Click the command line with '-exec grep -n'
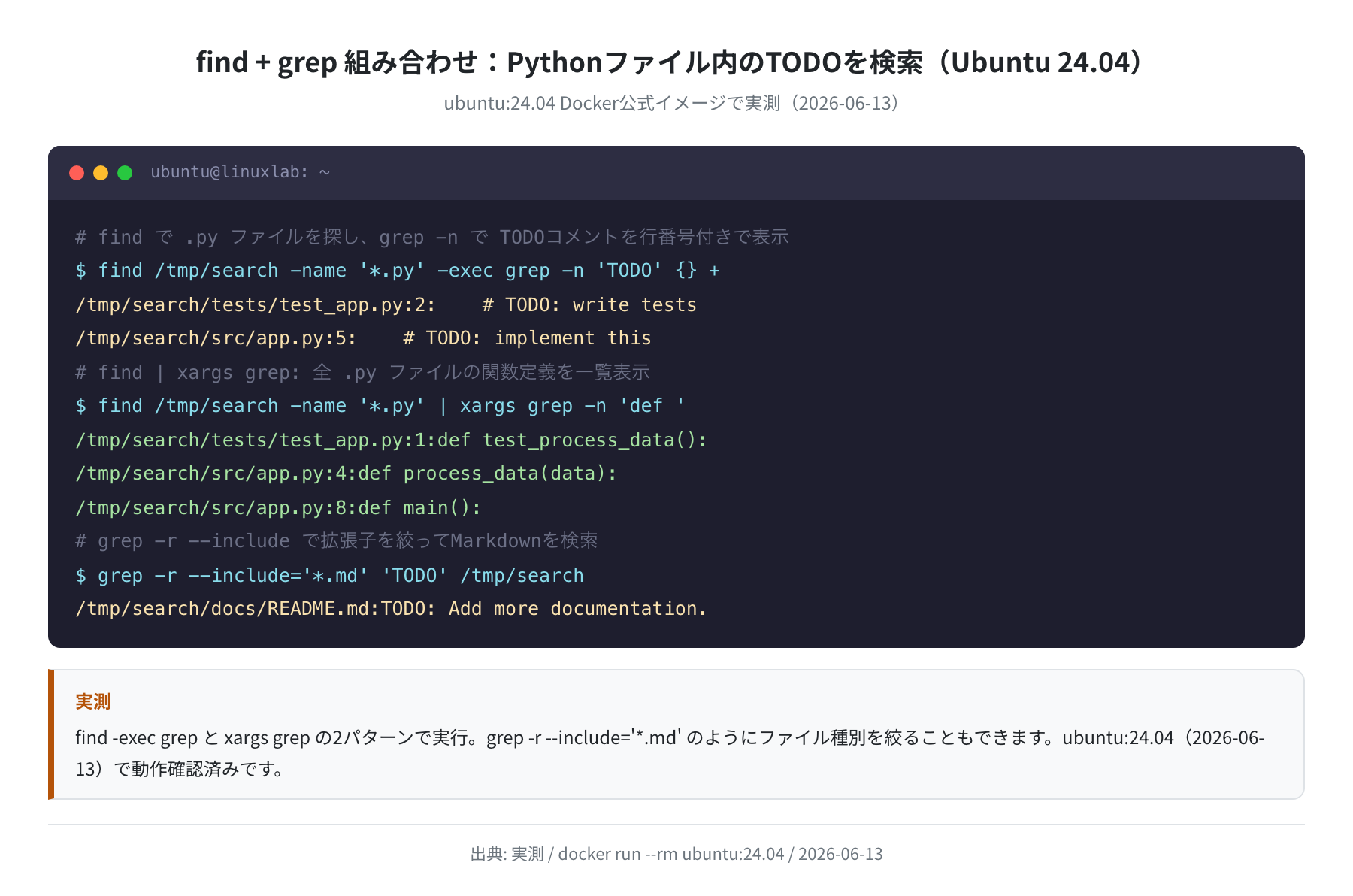Image resolution: width=1353 pixels, height=896 pixels. [398, 271]
